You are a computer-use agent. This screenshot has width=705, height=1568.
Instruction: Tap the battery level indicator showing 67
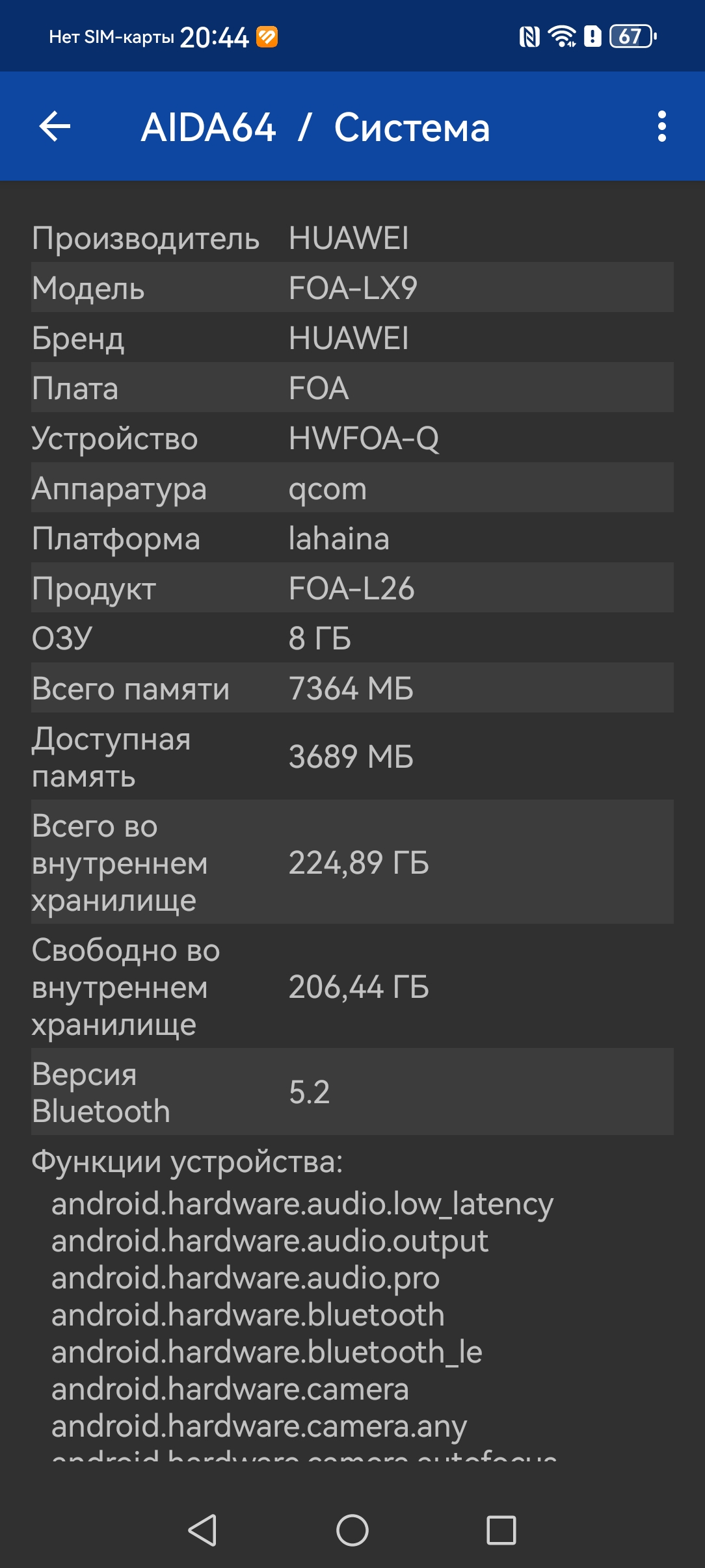click(632, 37)
